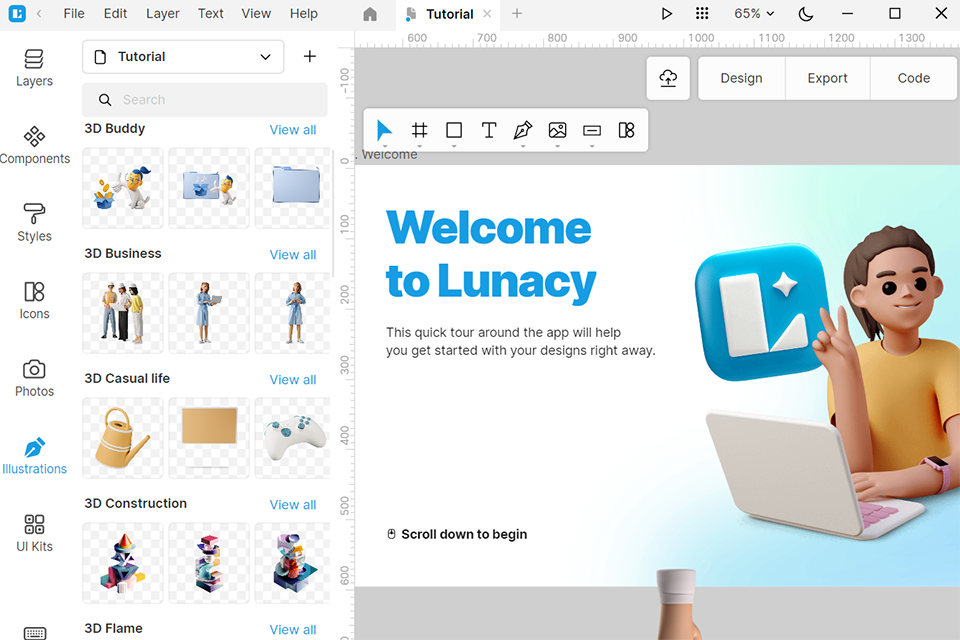Select the game controller illustration thumbnail
The width and height of the screenshot is (960, 640).
click(x=293, y=438)
